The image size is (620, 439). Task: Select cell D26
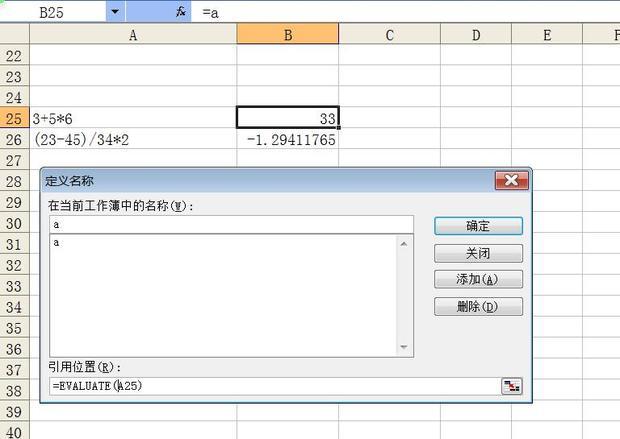(476, 139)
